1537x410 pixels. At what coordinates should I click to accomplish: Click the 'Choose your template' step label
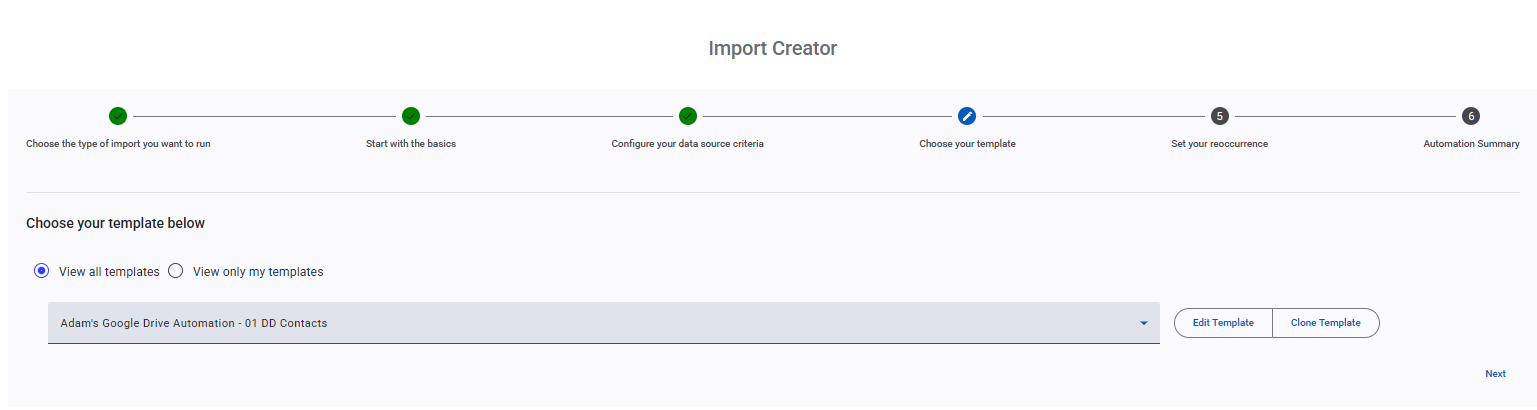point(967,144)
